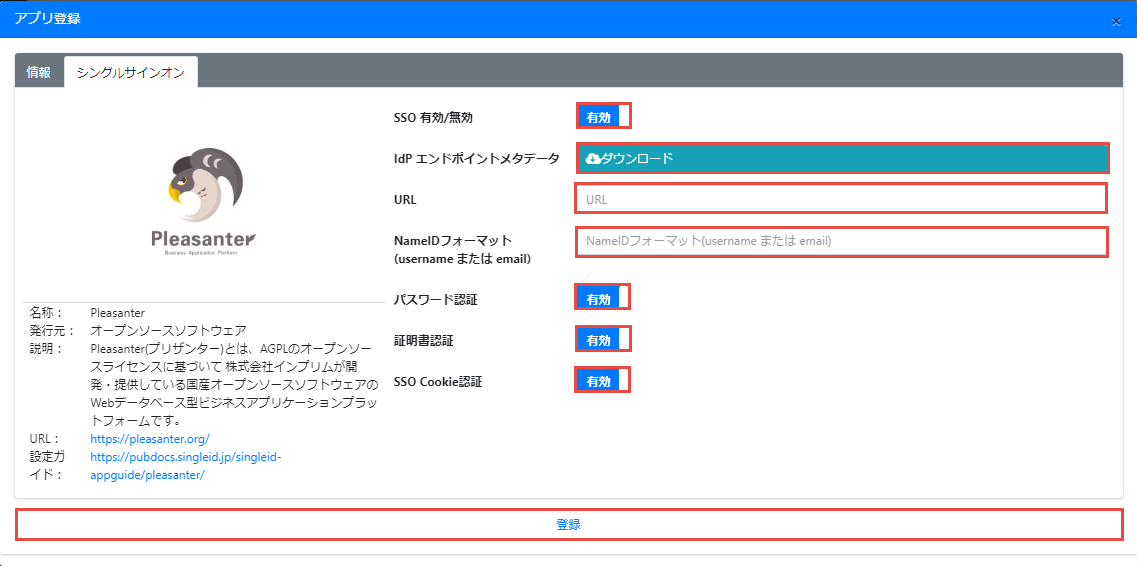Download the IdP endpoint metadata
The width and height of the screenshot is (1137, 566).
pyautogui.click(x=843, y=158)
